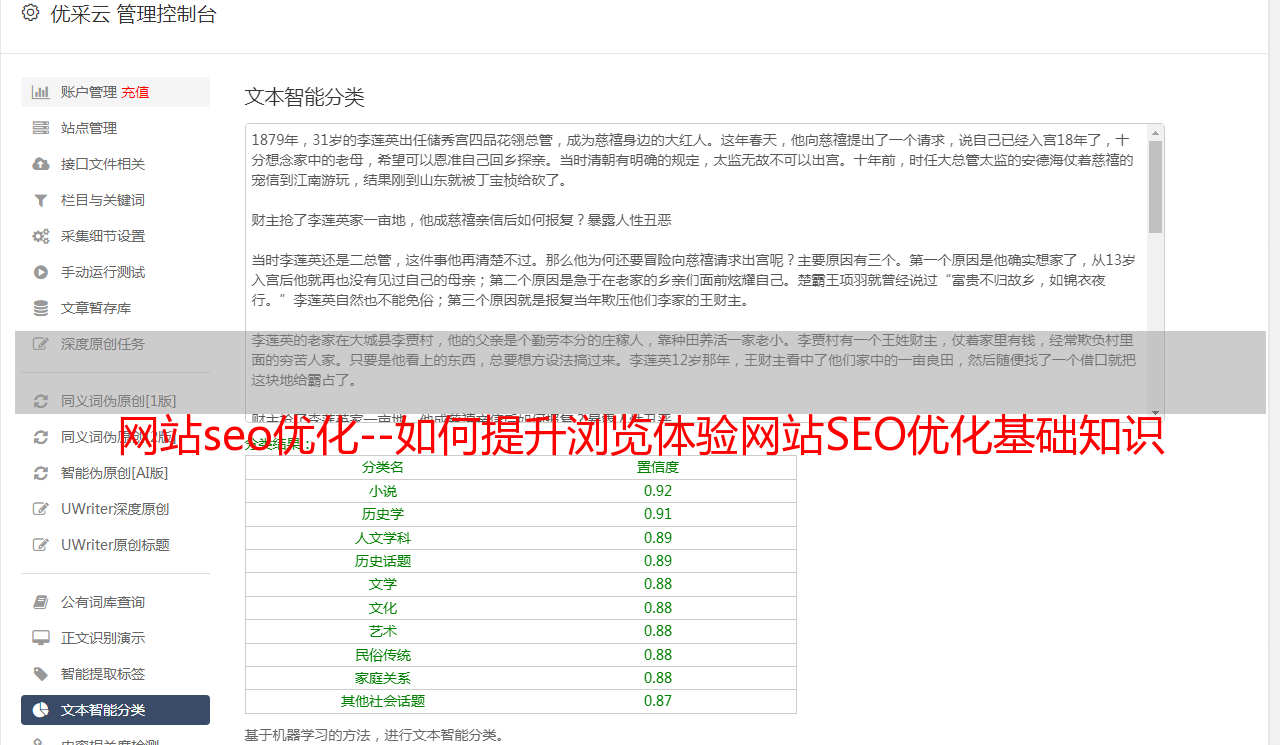Click the gear icon beside 优采云 管理控制台

point(30,13)
